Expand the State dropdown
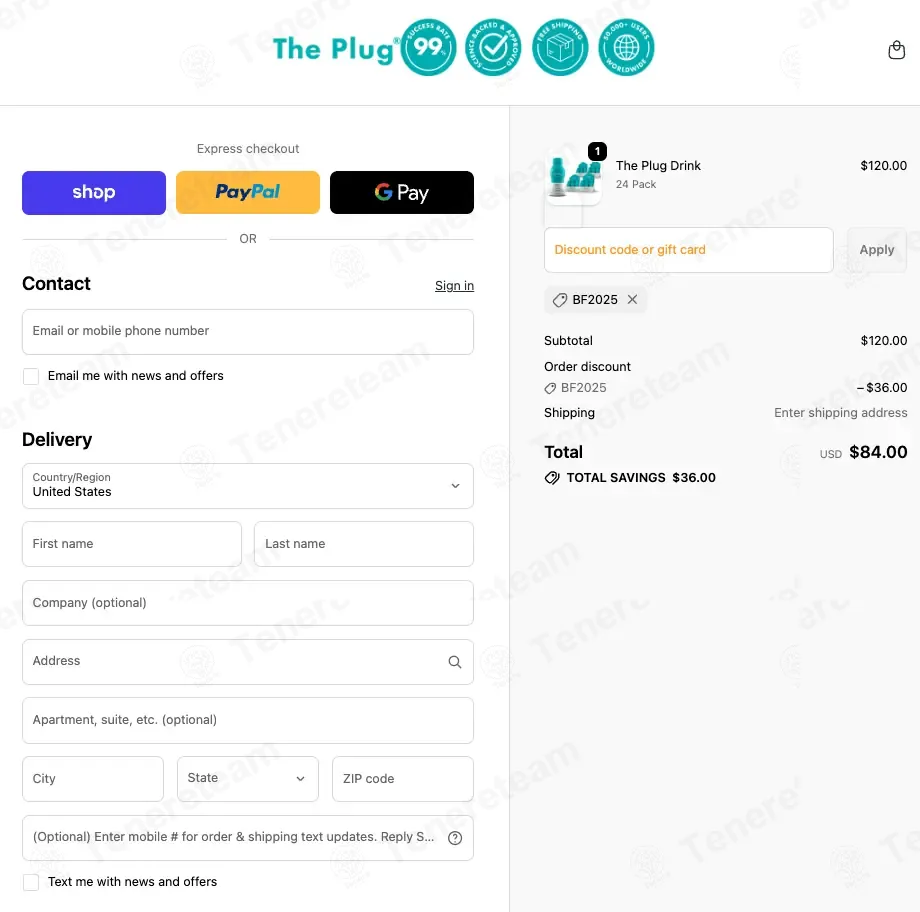 coord(248,779)
